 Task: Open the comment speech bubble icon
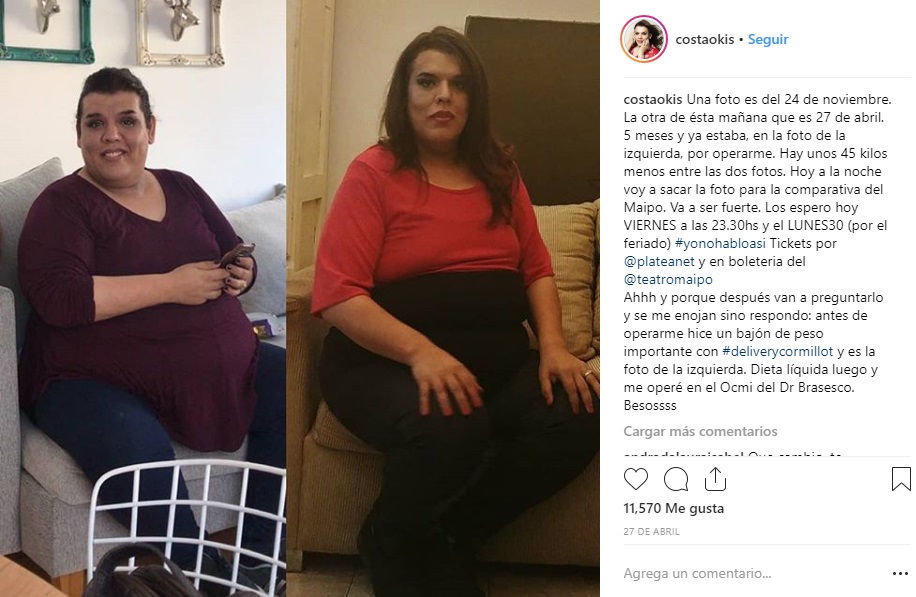pyautogui.click(x=676, y=479)
